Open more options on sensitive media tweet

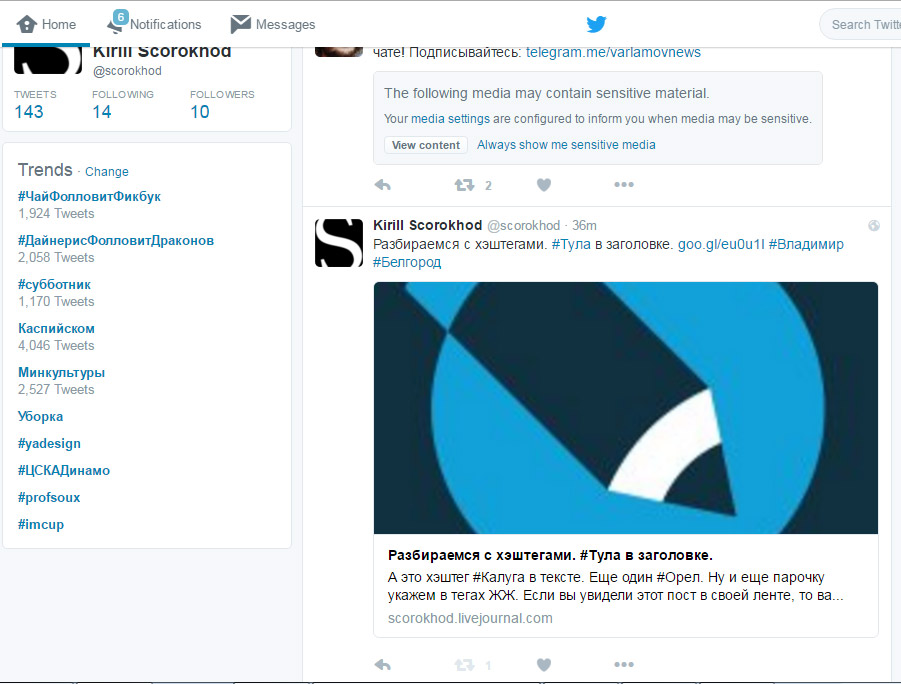pyautogui.click(x=624, y=185)
